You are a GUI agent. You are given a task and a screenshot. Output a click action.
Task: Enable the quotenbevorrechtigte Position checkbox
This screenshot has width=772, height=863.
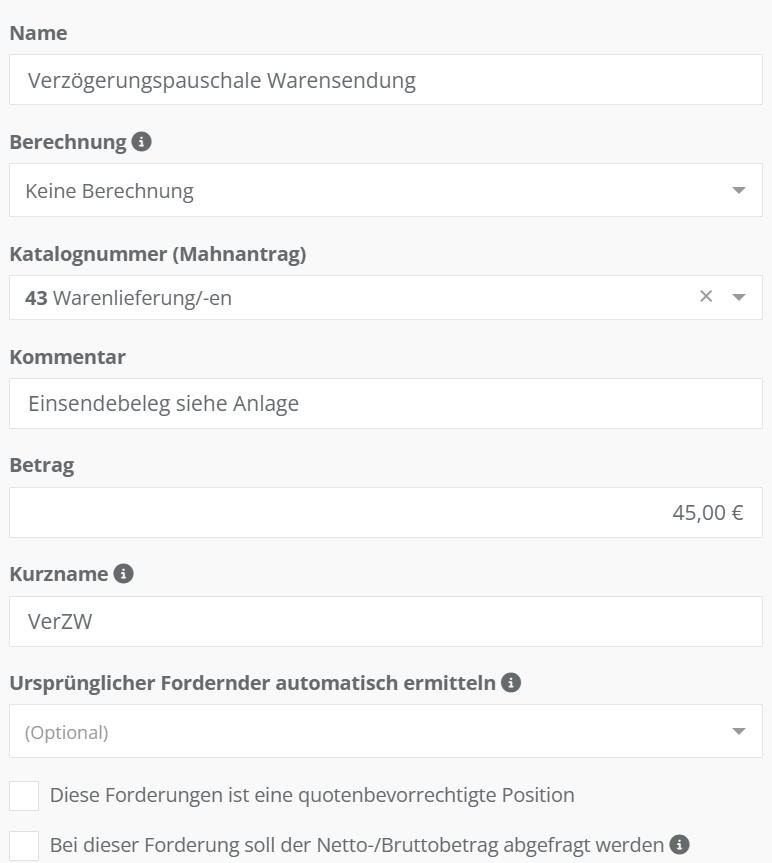click(x=24, y=796)
